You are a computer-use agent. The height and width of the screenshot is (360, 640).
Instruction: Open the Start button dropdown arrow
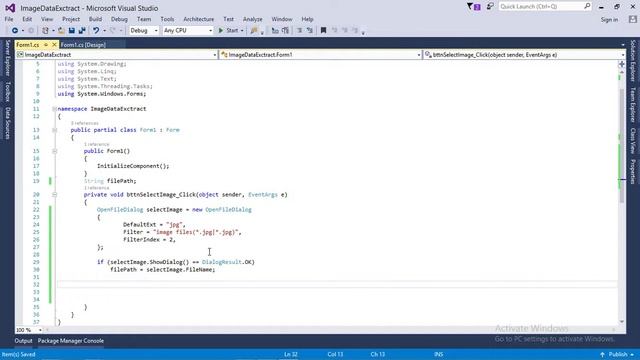[242, 31]
